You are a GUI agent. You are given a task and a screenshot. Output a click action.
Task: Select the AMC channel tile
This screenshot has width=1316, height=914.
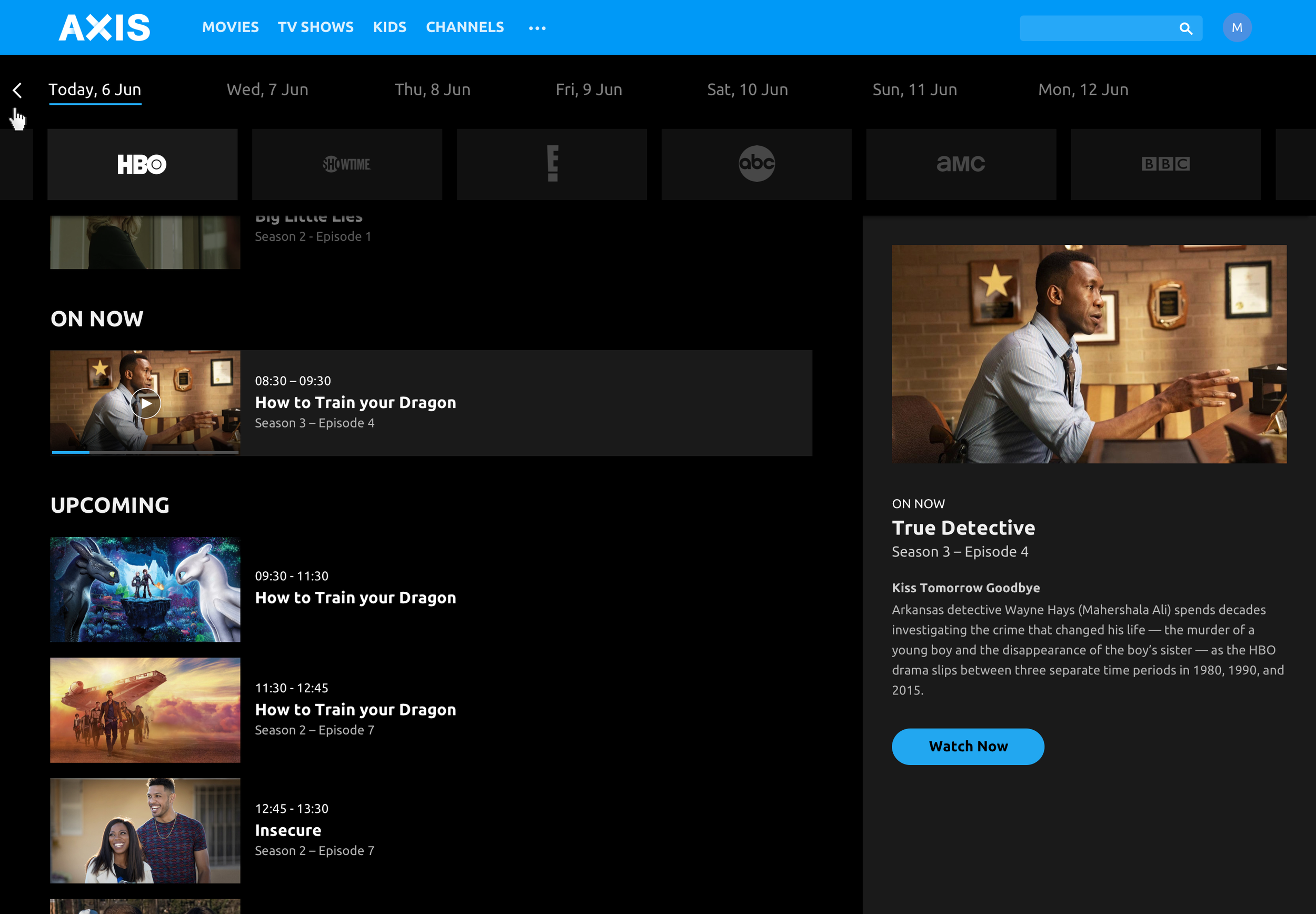click(x=961, y=164)
